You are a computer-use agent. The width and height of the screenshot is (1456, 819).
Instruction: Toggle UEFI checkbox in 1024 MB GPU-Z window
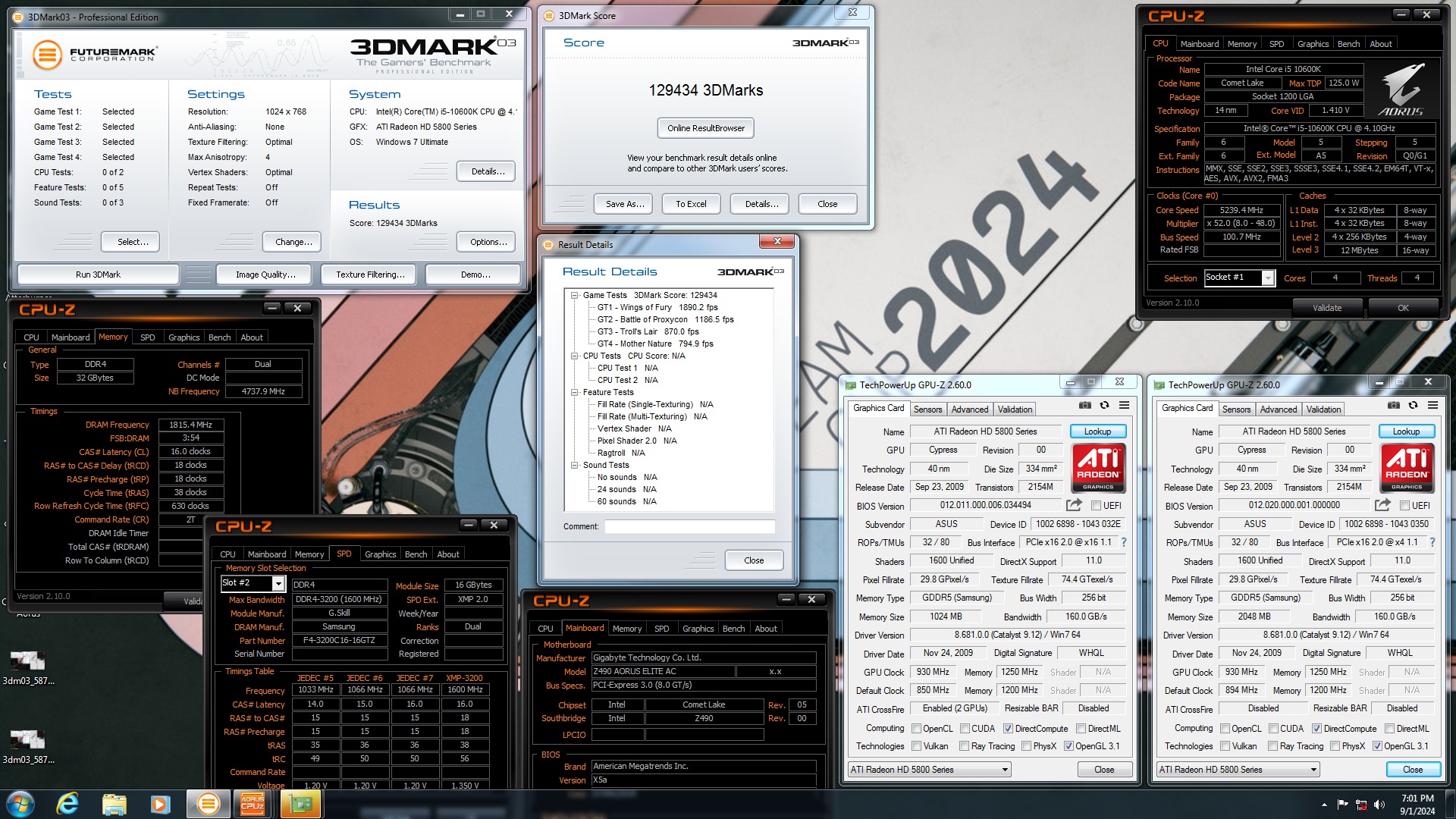(1096, 506)
